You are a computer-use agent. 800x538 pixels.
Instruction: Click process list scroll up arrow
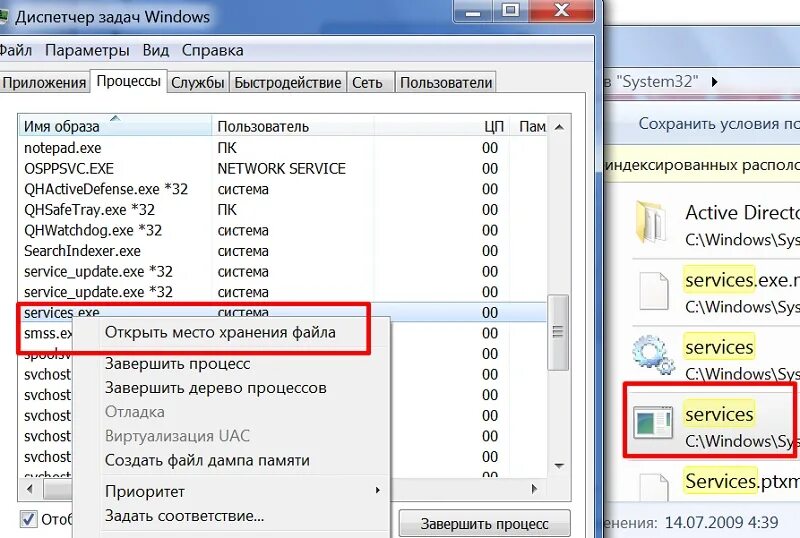(x=559, y=127)
